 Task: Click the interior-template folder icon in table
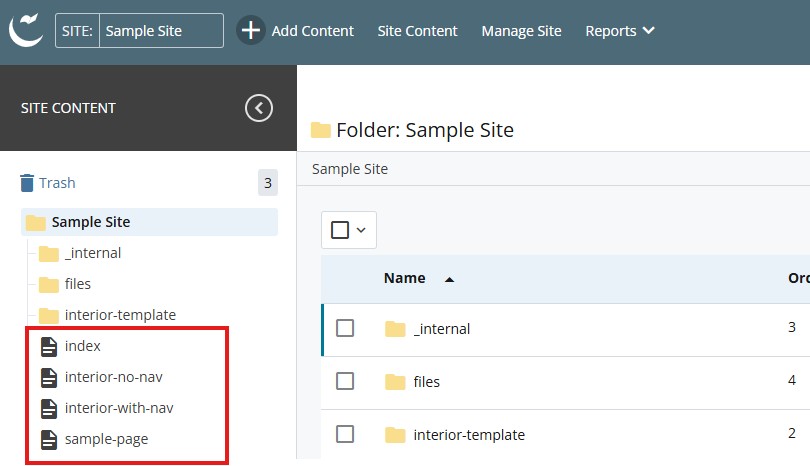point(395,435)
